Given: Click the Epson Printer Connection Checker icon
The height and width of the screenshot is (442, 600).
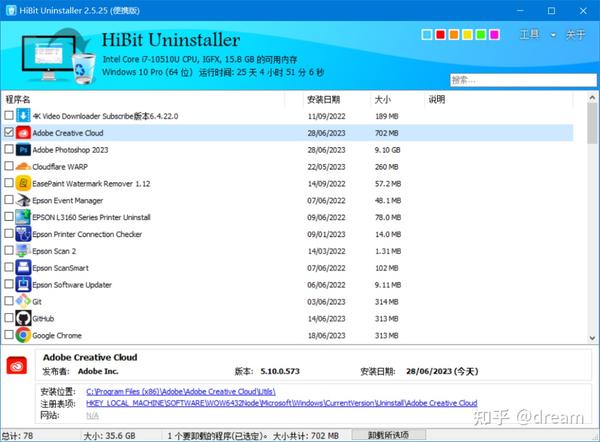Looking at the screenshot, I should click(x=23, y=233).
